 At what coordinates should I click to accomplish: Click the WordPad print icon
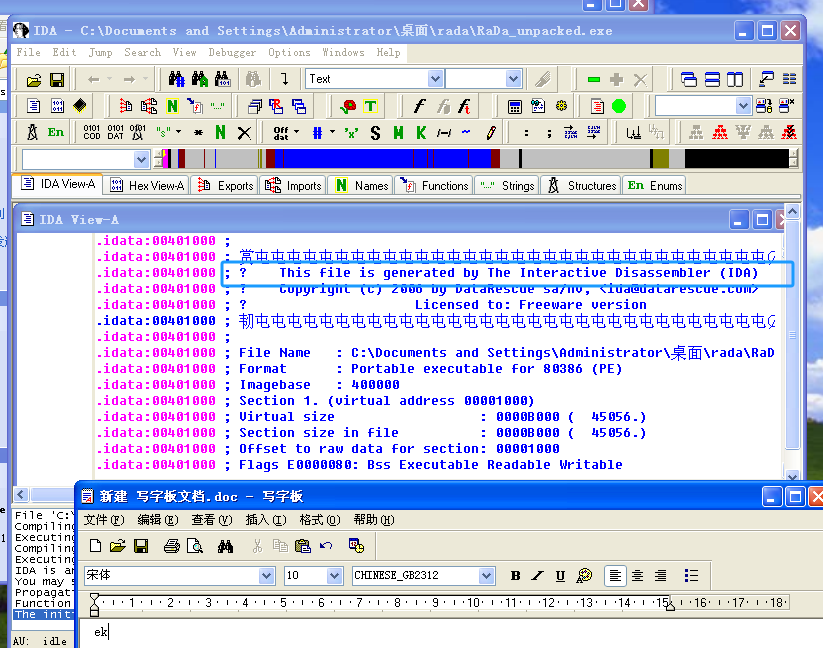(x=172, y=546)
